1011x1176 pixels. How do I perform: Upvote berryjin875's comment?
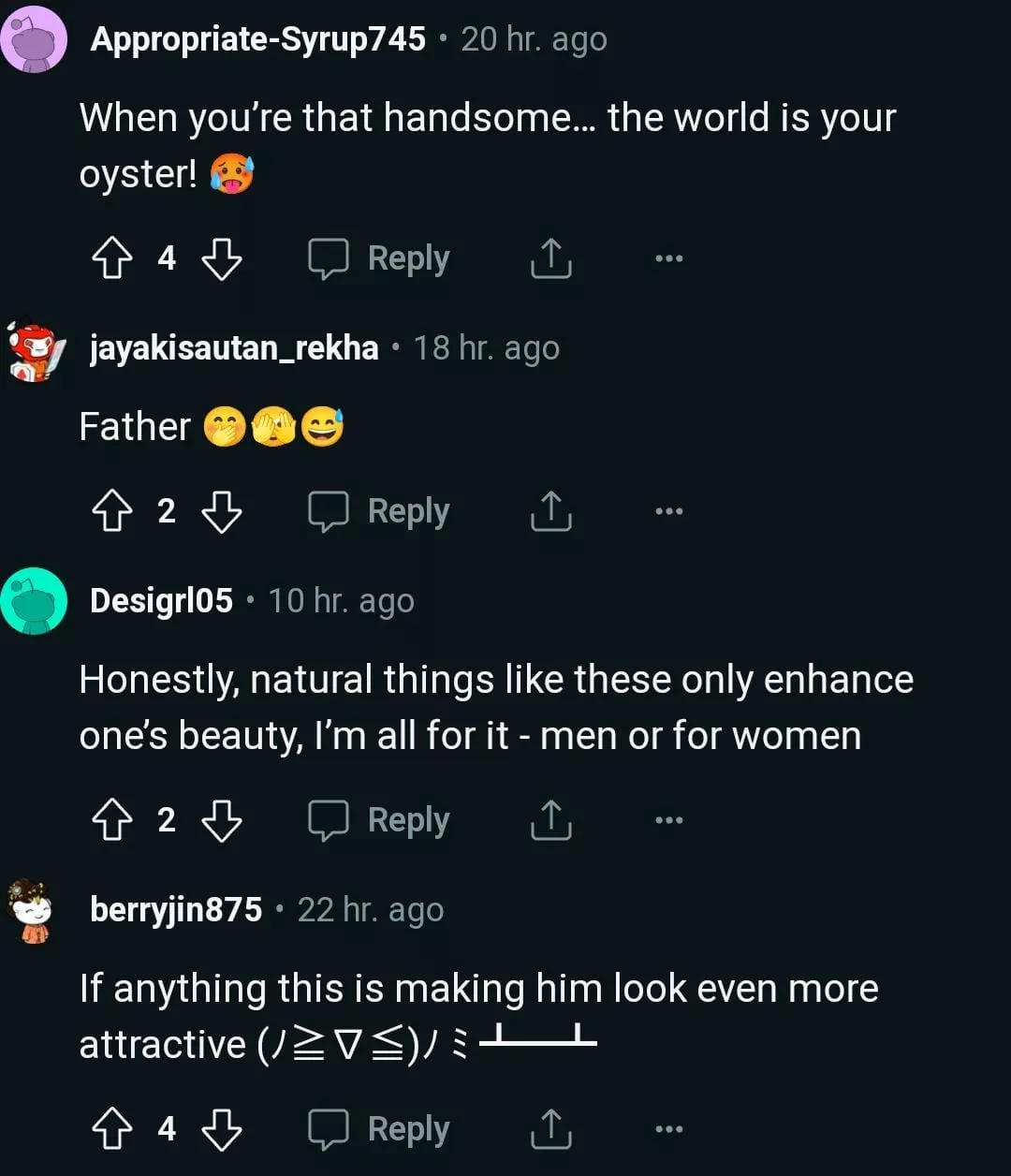(x=111, y=1129)
